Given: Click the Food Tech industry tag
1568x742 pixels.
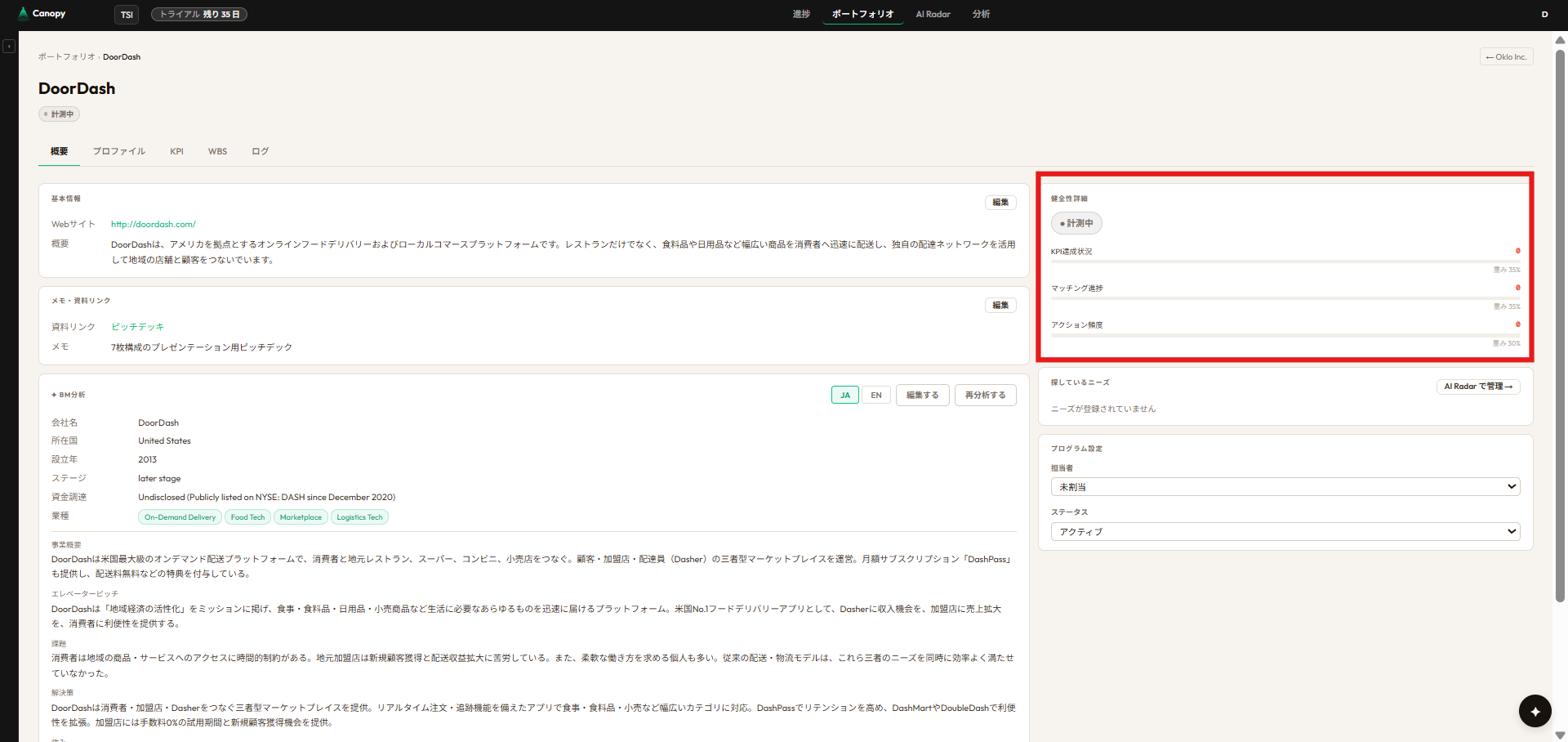Looking at the screenshot, I should coord(247,517).
